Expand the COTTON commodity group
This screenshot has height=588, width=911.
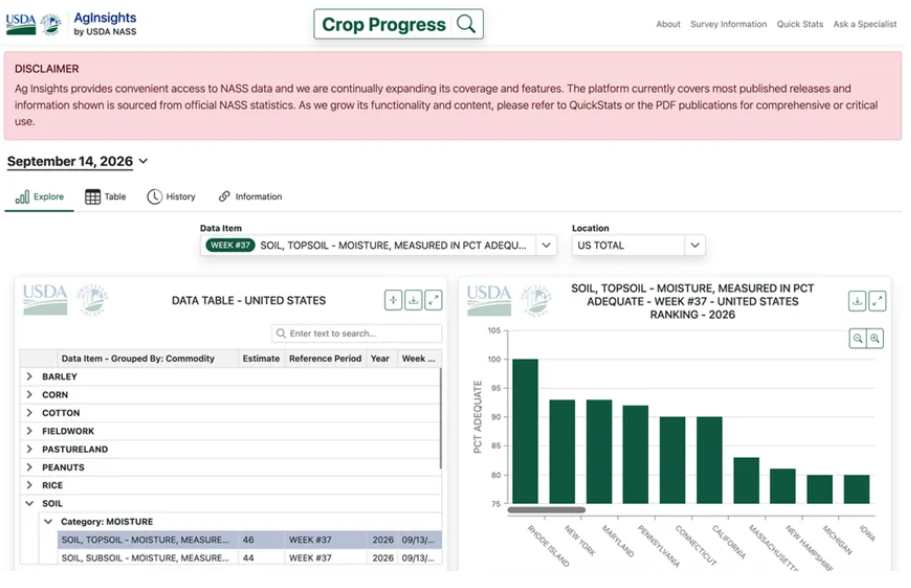pyautogui.click(x=29, y=413)
